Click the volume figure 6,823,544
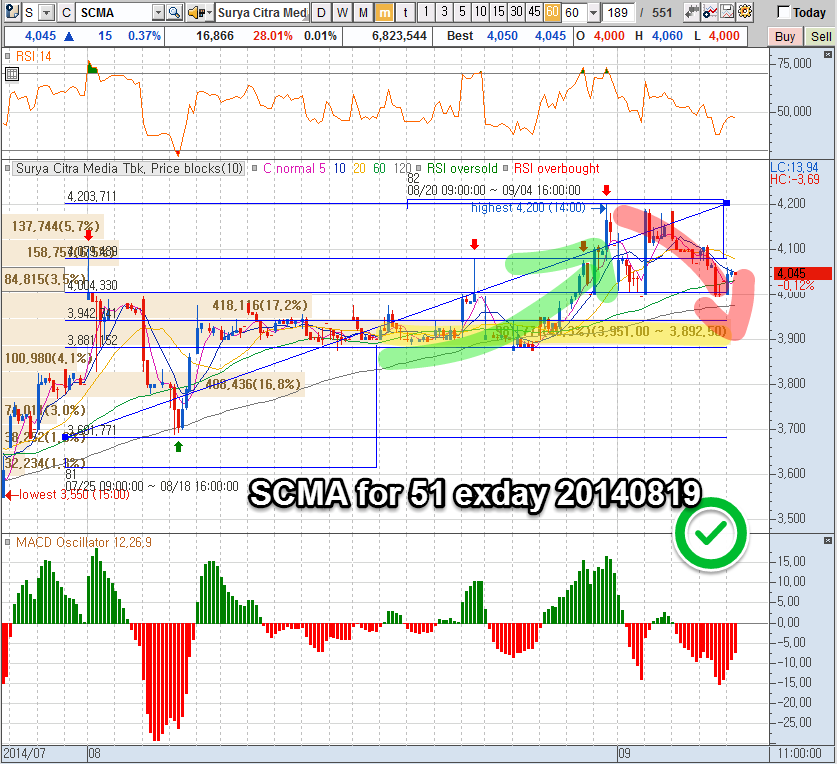 coord(399,36)
